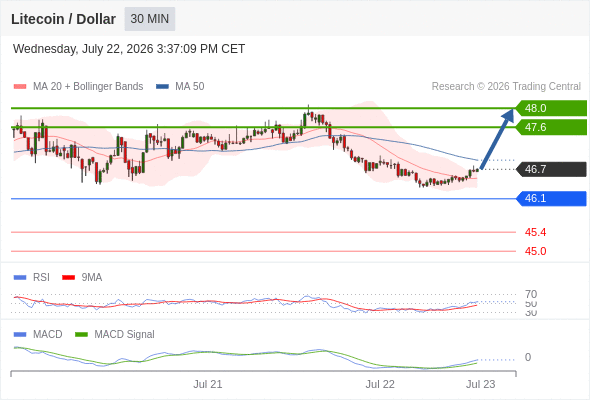Viewport: 590px width, 400px height.
Task: Click the MACD legend label
Action: [48, 335]
